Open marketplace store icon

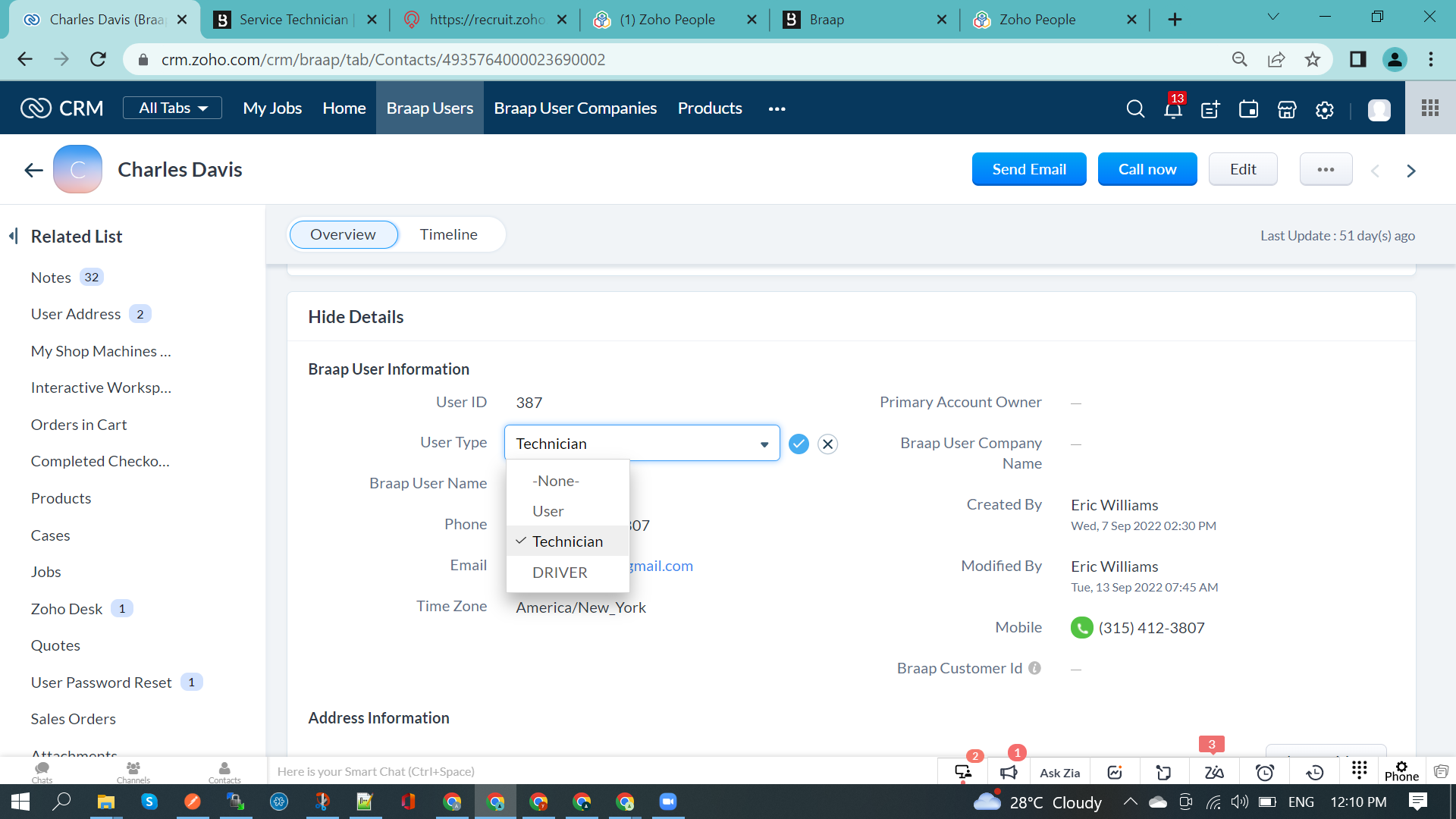(x=1287, y=109)
